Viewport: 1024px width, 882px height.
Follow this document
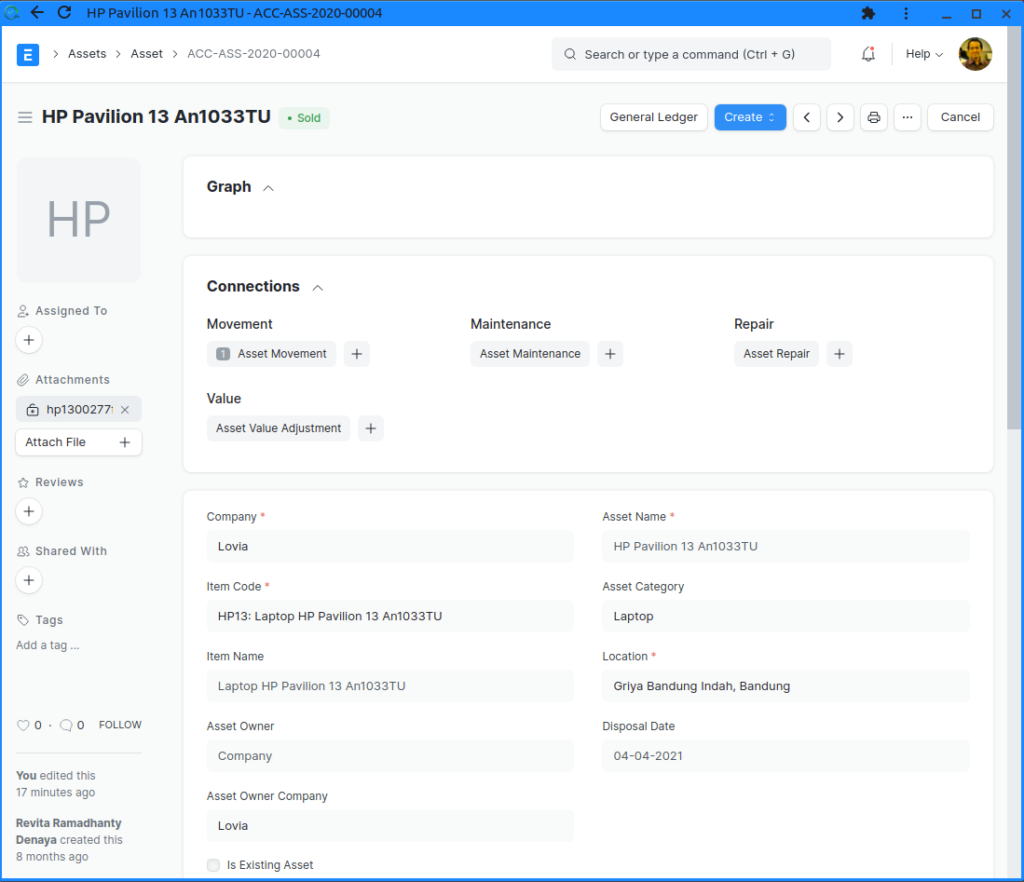point(120,725)
